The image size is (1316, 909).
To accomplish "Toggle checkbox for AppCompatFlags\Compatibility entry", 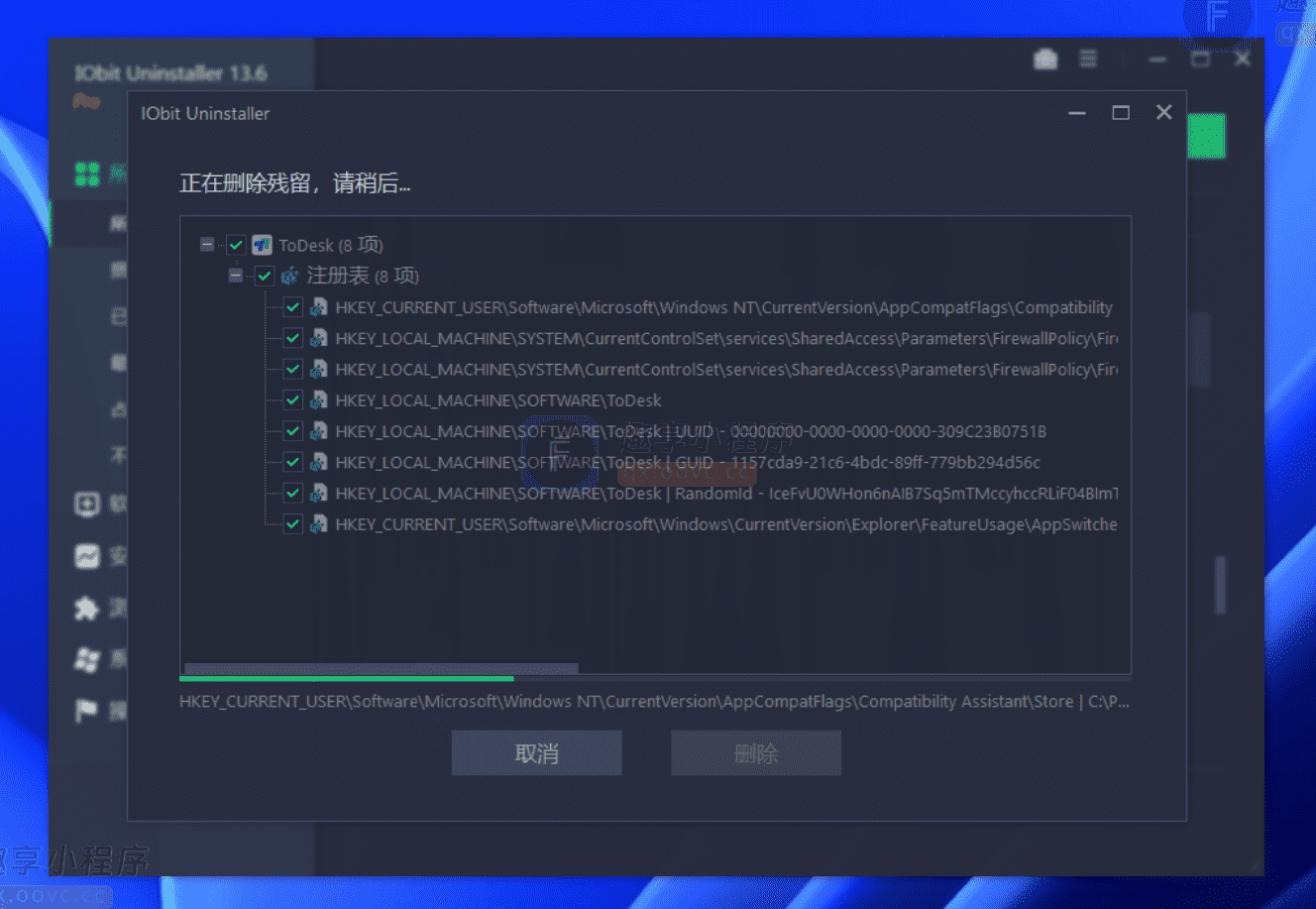I will click(x=293, y=307).
